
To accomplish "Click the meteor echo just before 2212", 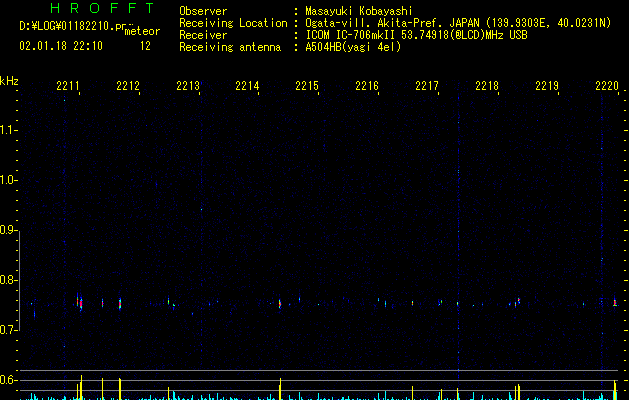I will click(120, 303).
